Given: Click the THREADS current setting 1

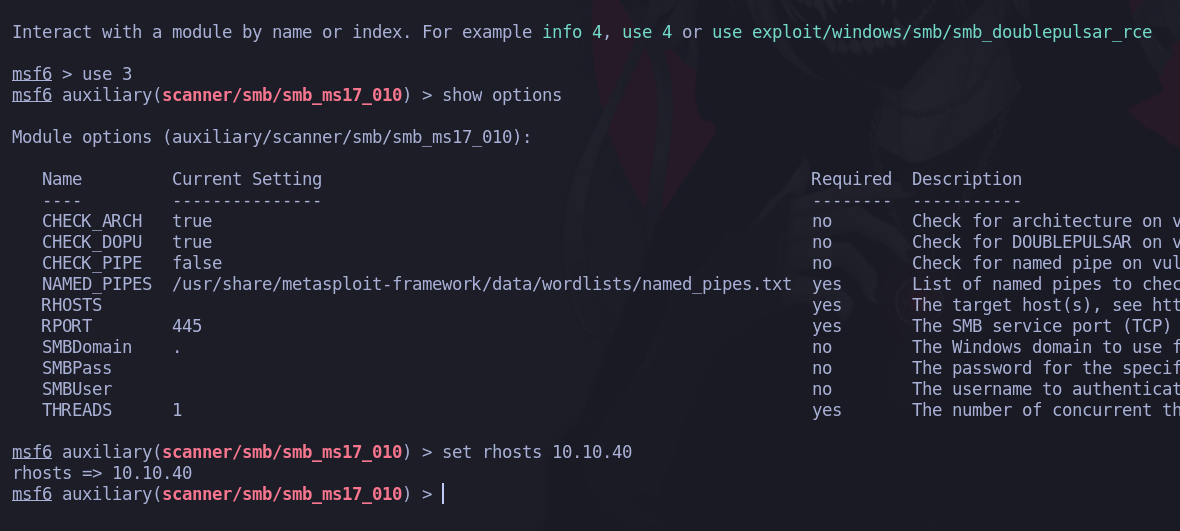Looking at the screenshot, I should point(177,410).
